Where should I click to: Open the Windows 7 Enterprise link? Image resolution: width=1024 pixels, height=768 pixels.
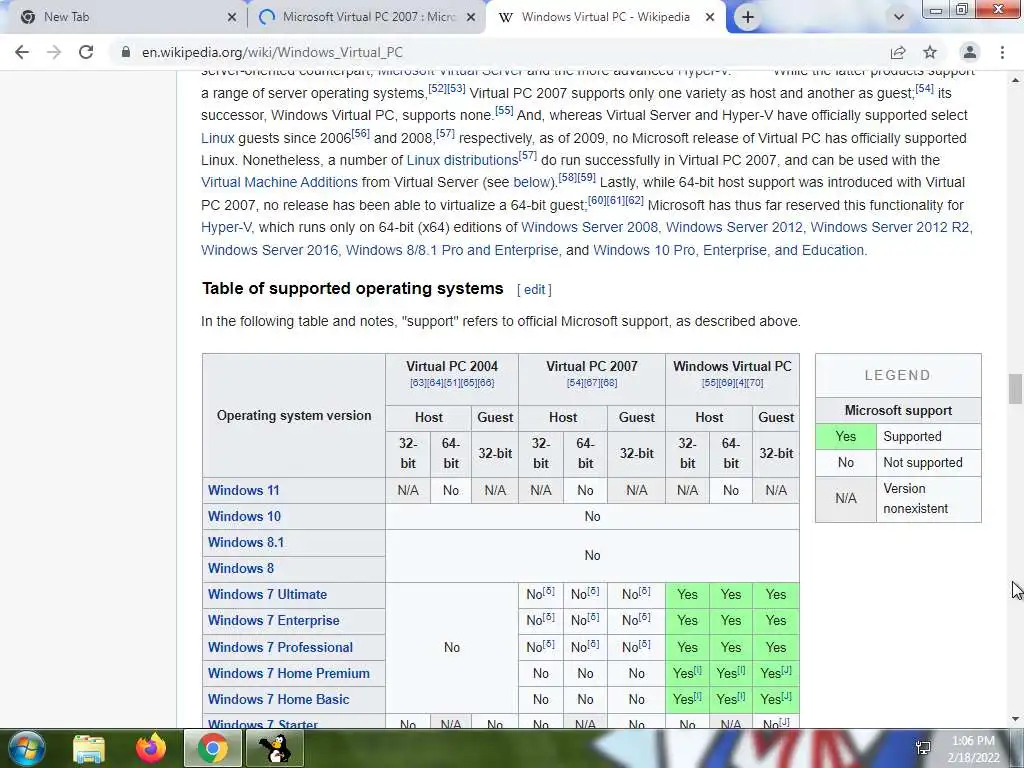click(x=274, y=620)
